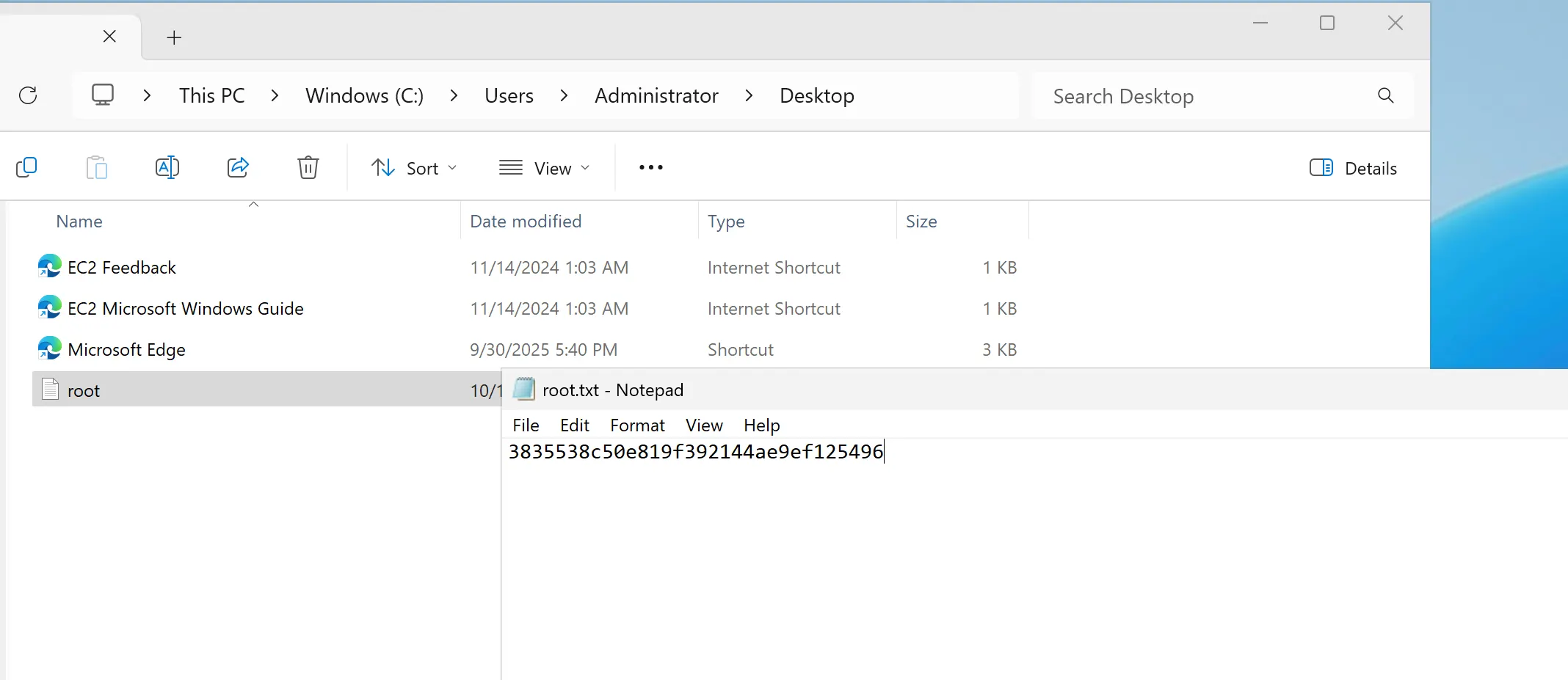The width and height of the screenshot is (1568, 680).
Task: Open the Sort dropdown
Action: pyautogui.click(x=414, y=168)
